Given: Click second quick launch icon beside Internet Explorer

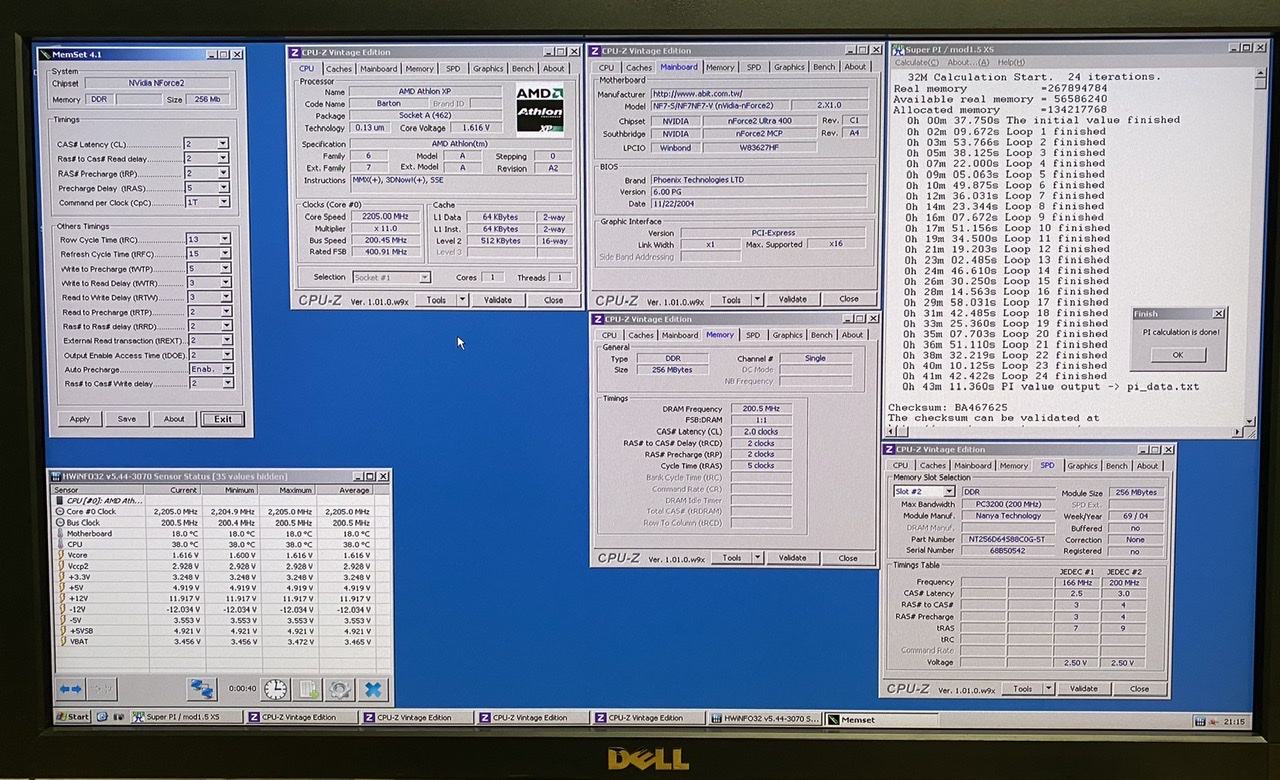Looking at the screenshot, I should point(119,717).
